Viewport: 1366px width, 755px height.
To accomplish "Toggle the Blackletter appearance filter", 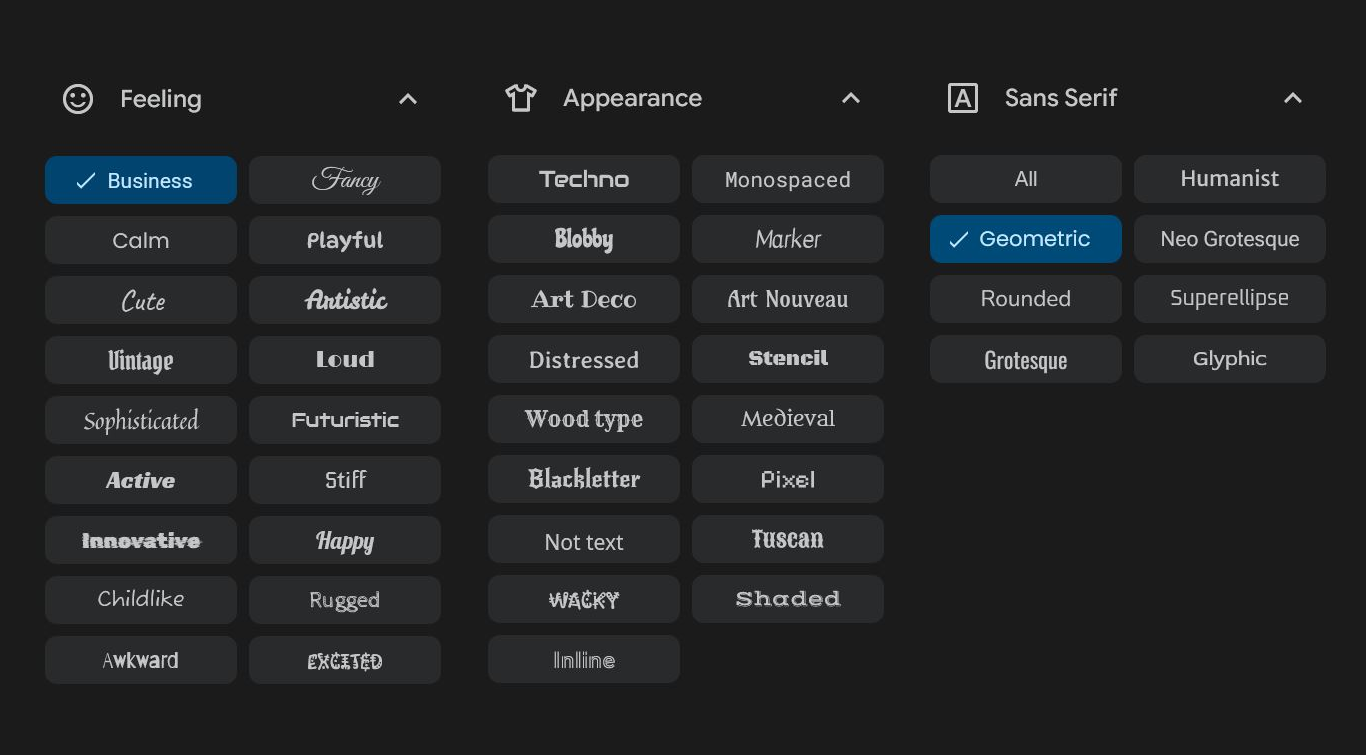I will click(x=583, y=479).
